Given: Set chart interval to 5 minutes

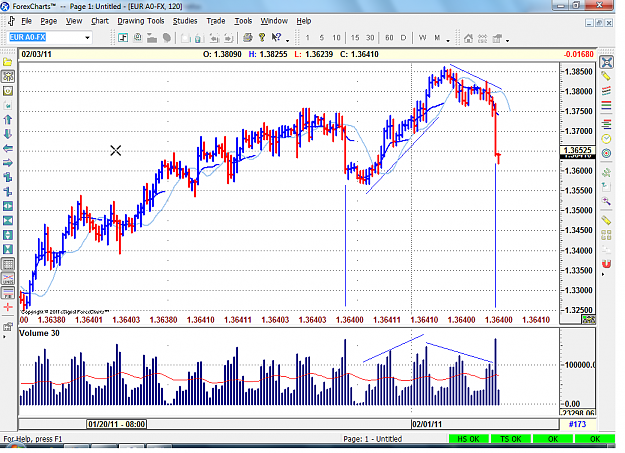Looking at the screenshot, I should coord(322,38).
